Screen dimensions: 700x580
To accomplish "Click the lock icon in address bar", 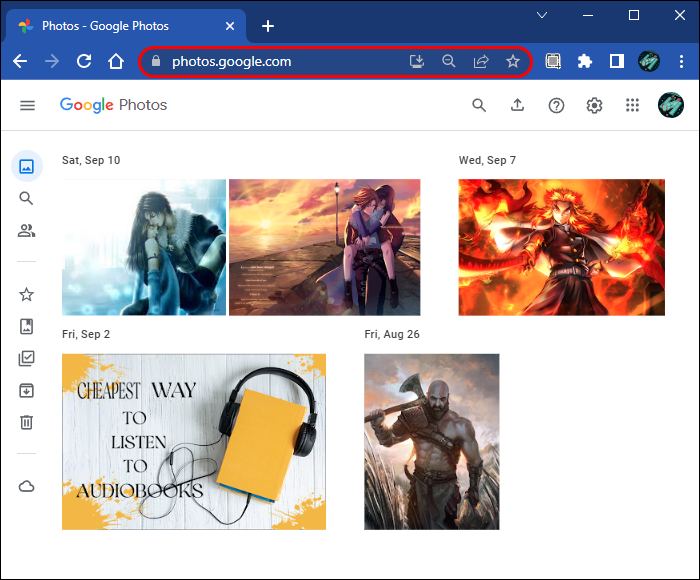I will click(x=156, y=61).
